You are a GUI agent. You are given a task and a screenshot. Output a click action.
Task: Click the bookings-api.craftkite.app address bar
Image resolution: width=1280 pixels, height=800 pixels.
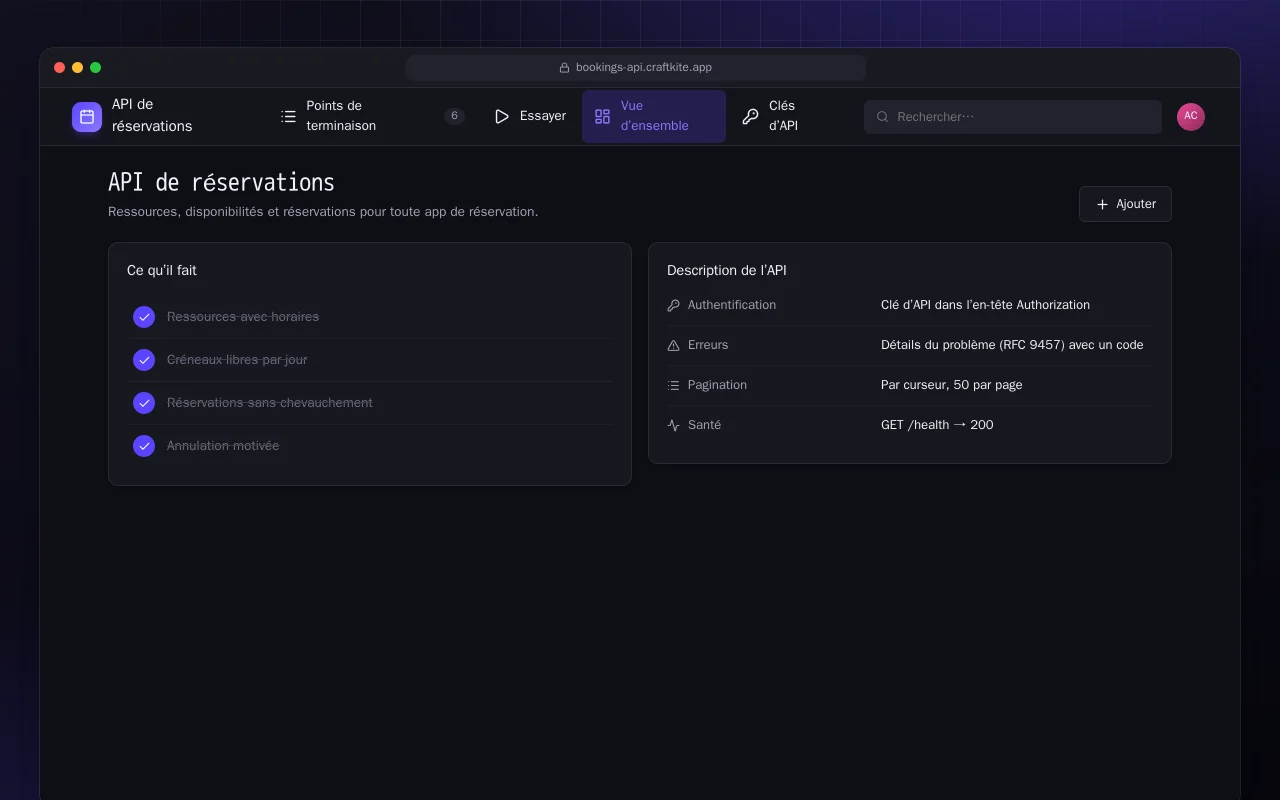point(636,68)
